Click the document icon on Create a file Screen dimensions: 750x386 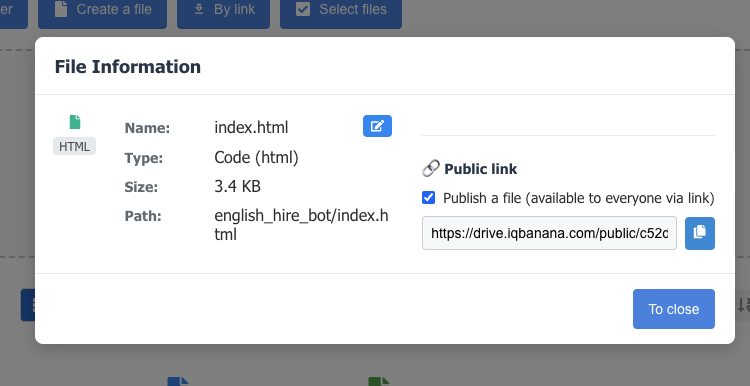[x=61, y=9]
